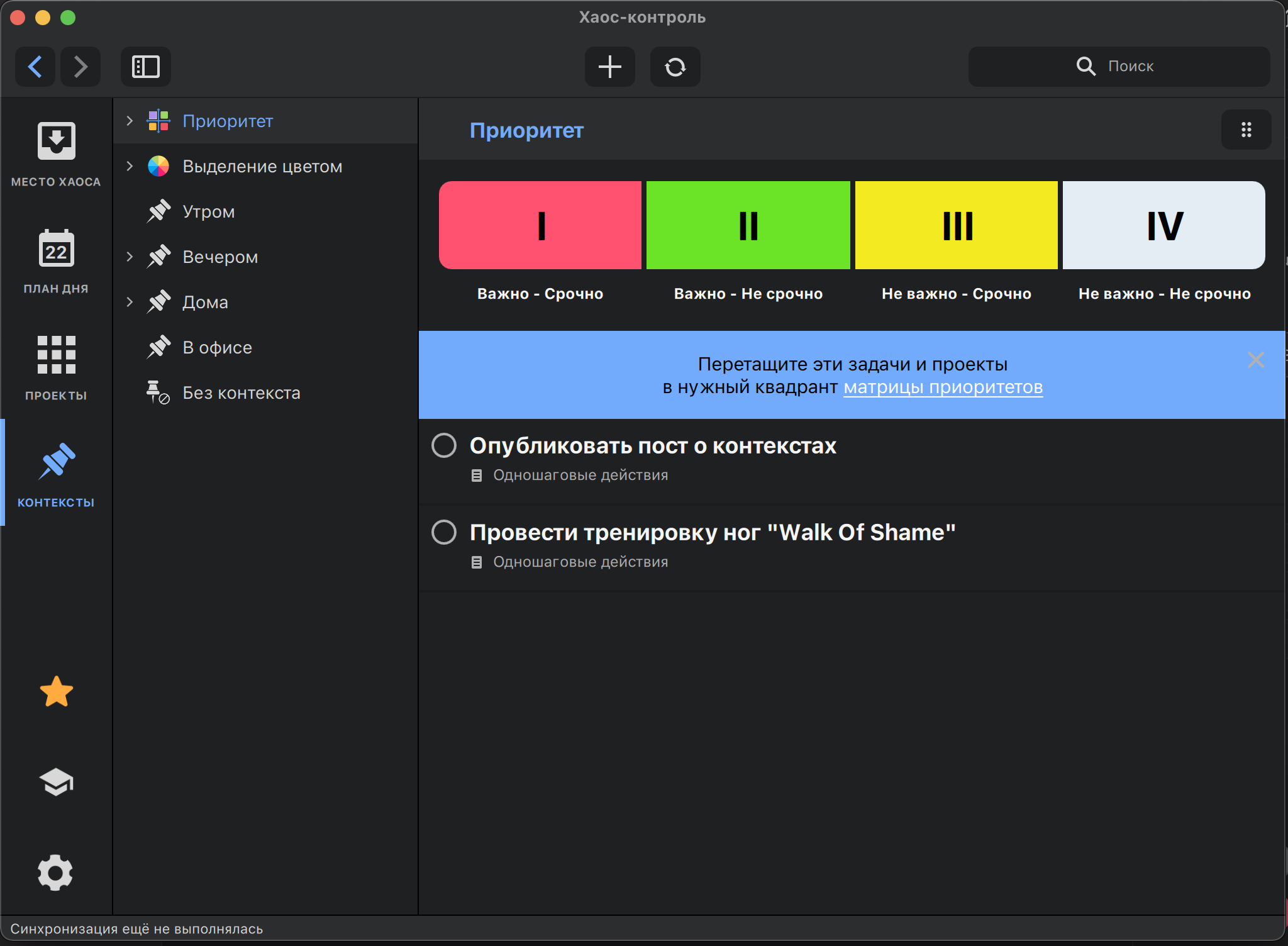This screenshot has height=946, width=1288.
Task: Mark 'Опубликовать пост о контекстах' complete
Action: 444,445
